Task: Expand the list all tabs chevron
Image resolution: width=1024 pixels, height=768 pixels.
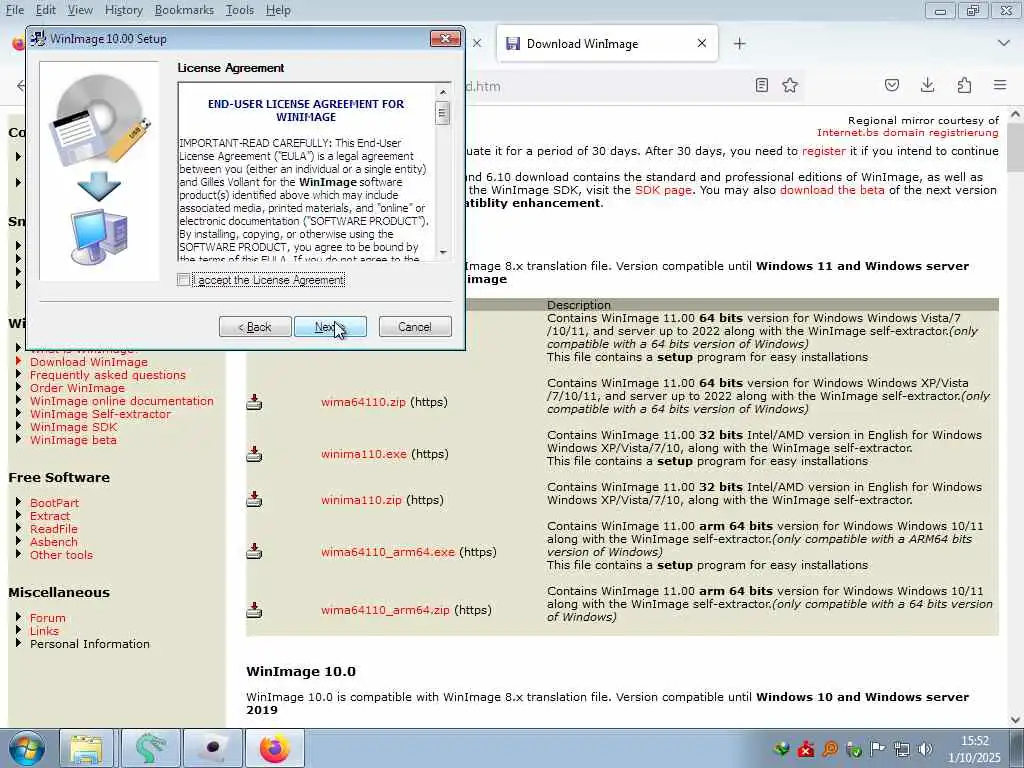Action: [x=1004, y=43]
